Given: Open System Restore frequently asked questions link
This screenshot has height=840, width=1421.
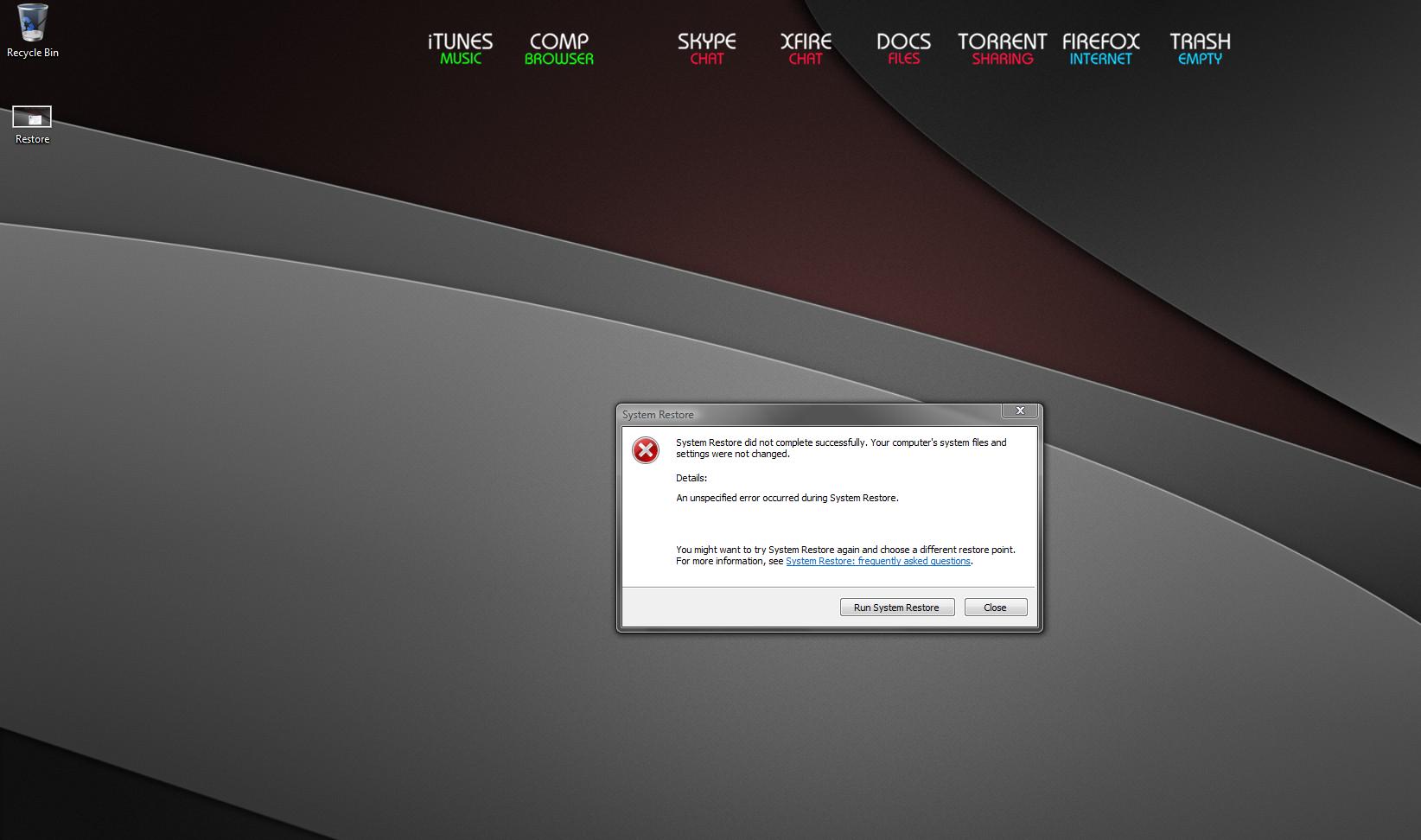Looking at the screenshot, I should pyautogui.click(x=878, y=561).
